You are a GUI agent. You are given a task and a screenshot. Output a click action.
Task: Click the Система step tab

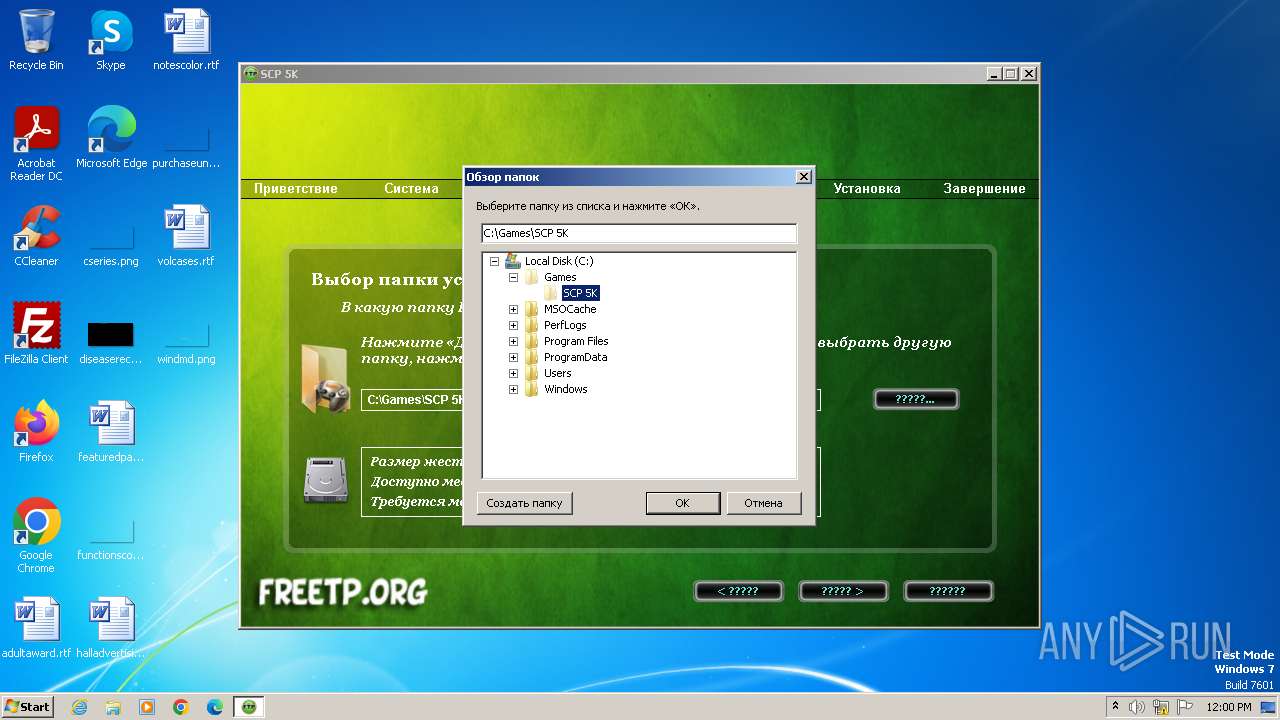tap(411, 188)
